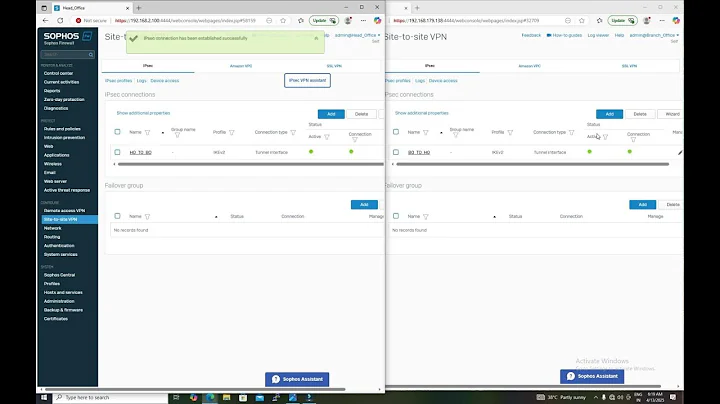Click the Head Office connections table horizontal scrollbar
This screenshot has height=404, width=720.
pos(250,164)
